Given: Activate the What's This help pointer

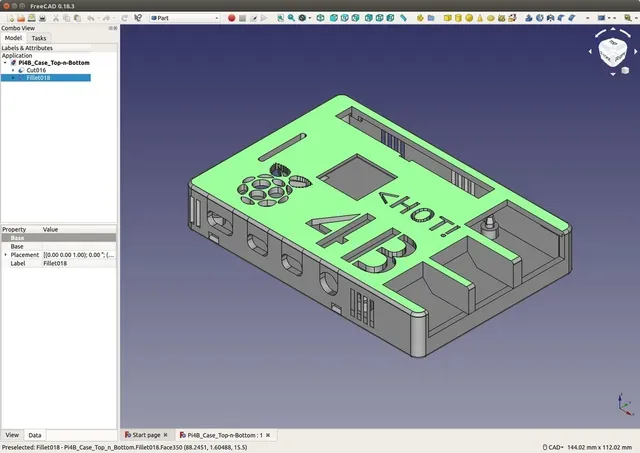Looking at the screenshot, I should (138, 18).
